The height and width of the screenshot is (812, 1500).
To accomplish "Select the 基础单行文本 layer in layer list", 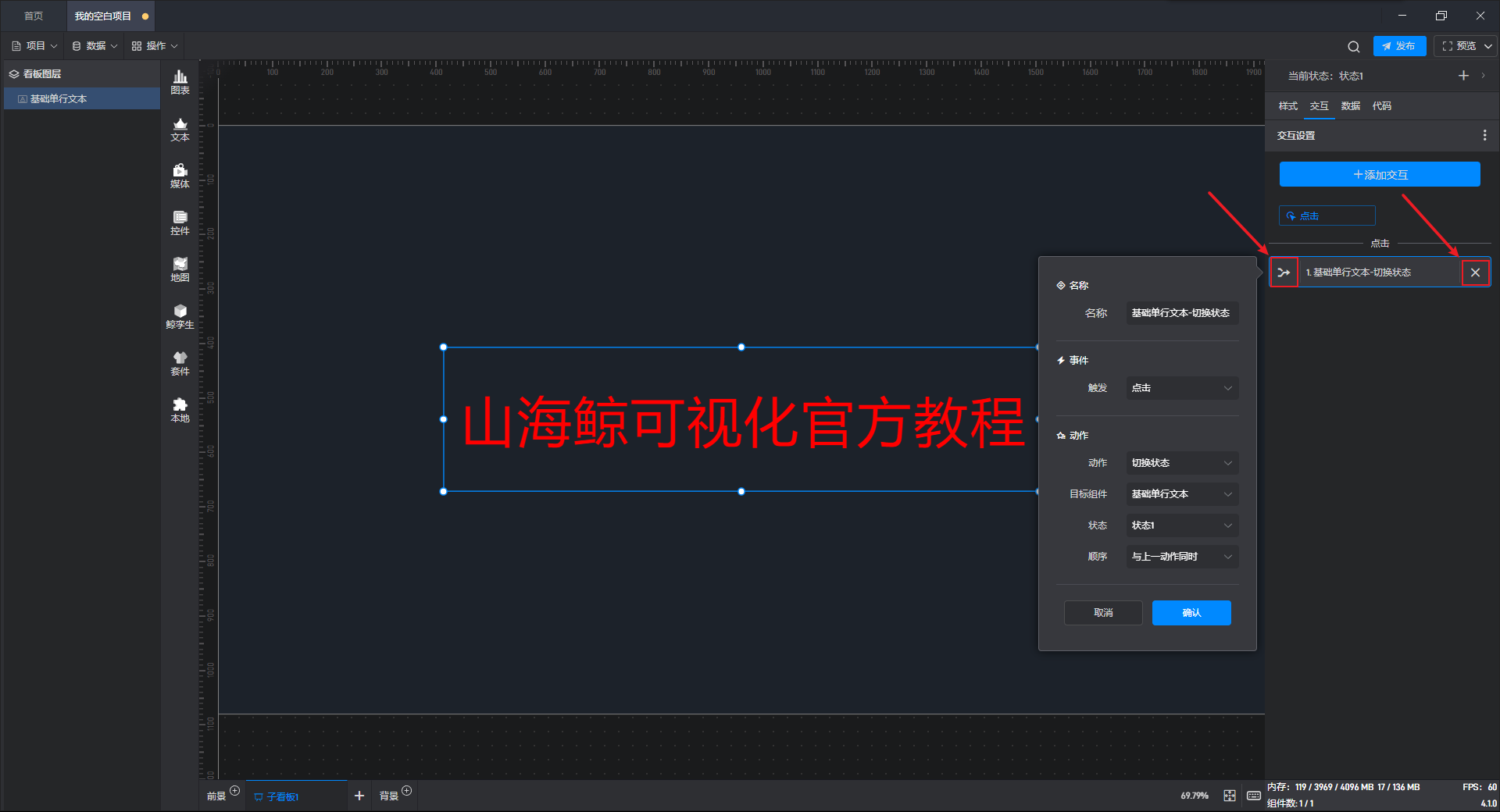I will pyautogui.click(x=82, y=99).
